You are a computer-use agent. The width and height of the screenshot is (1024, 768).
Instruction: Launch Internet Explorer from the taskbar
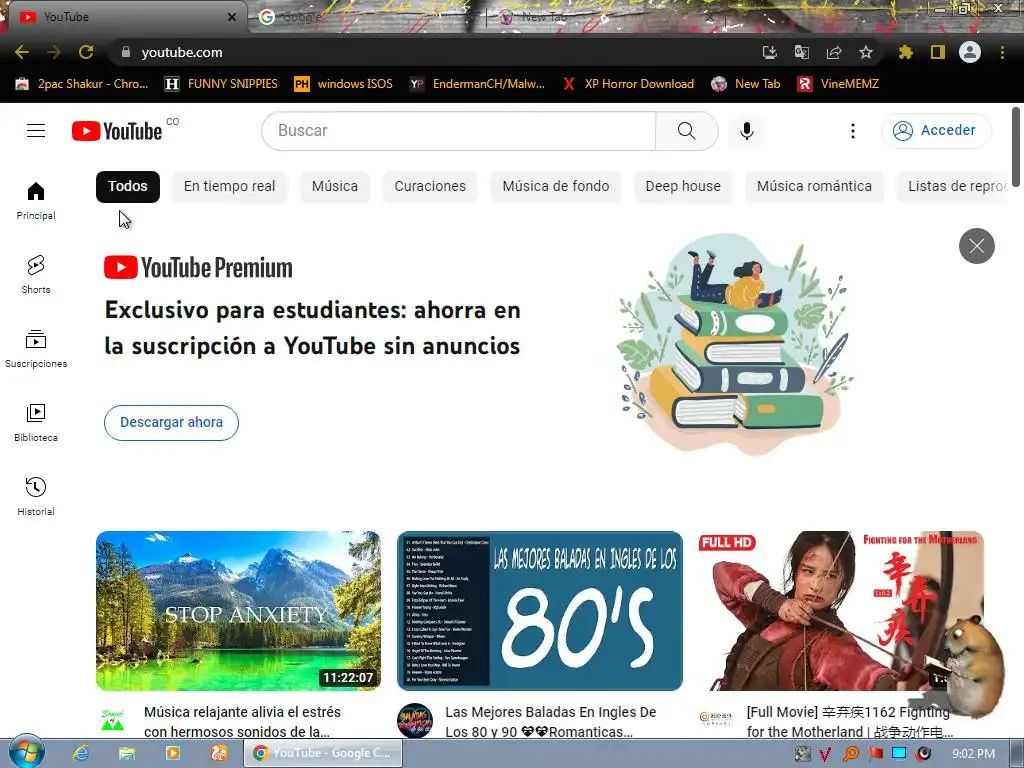pos(81,754)
